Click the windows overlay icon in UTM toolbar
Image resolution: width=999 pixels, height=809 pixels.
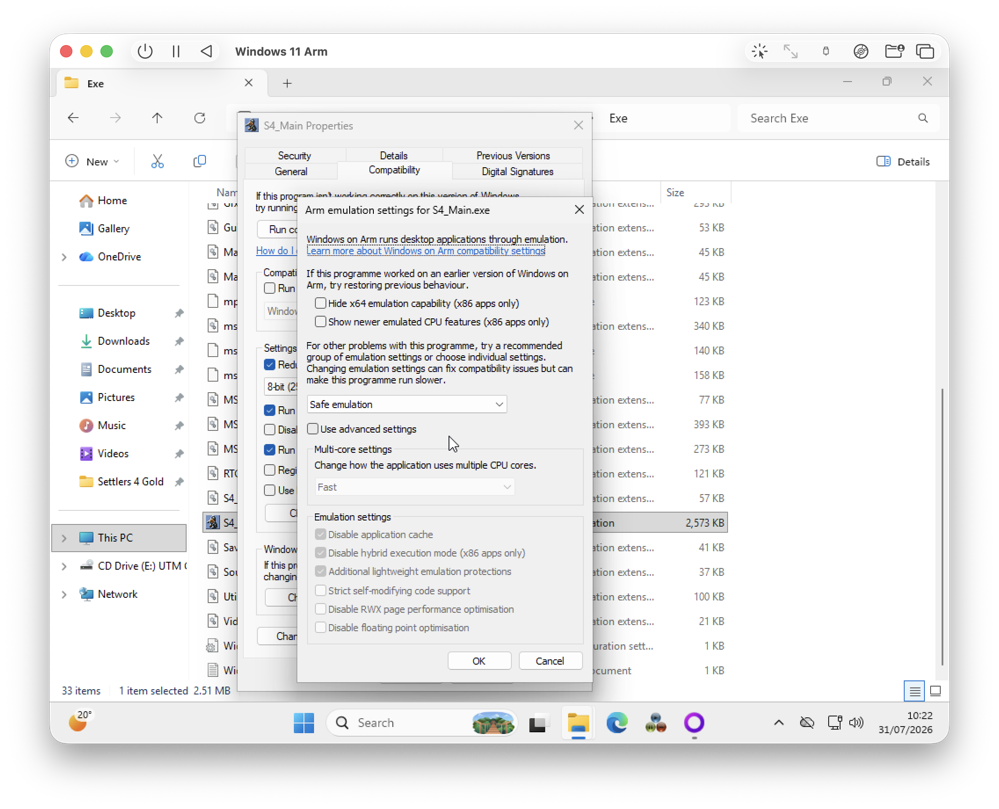click(925, 52)
